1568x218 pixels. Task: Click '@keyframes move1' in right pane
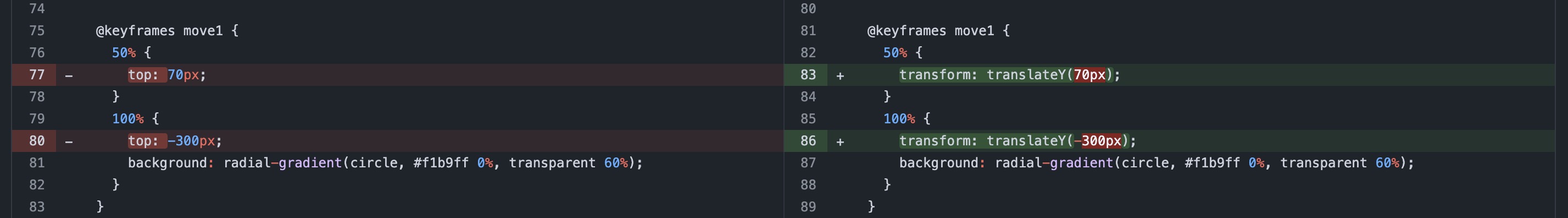tap(931, 30)
